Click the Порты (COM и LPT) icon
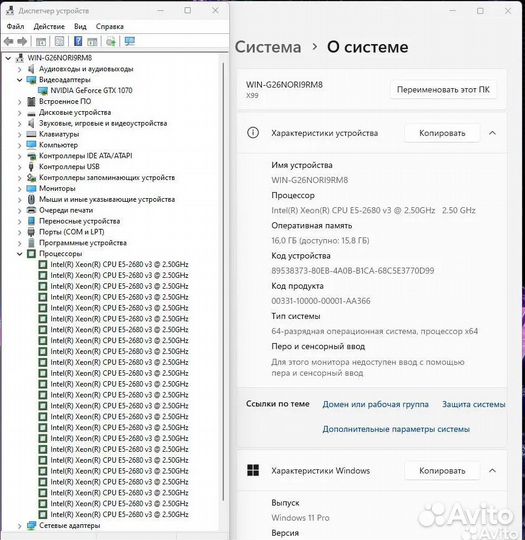Screen dimensions: 525x540 (x=31, y=232)
